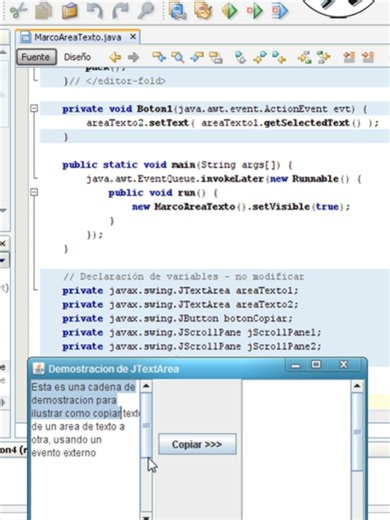Switch to the Diseño design view
390x520 pixels.
click(x=77, y=57)
